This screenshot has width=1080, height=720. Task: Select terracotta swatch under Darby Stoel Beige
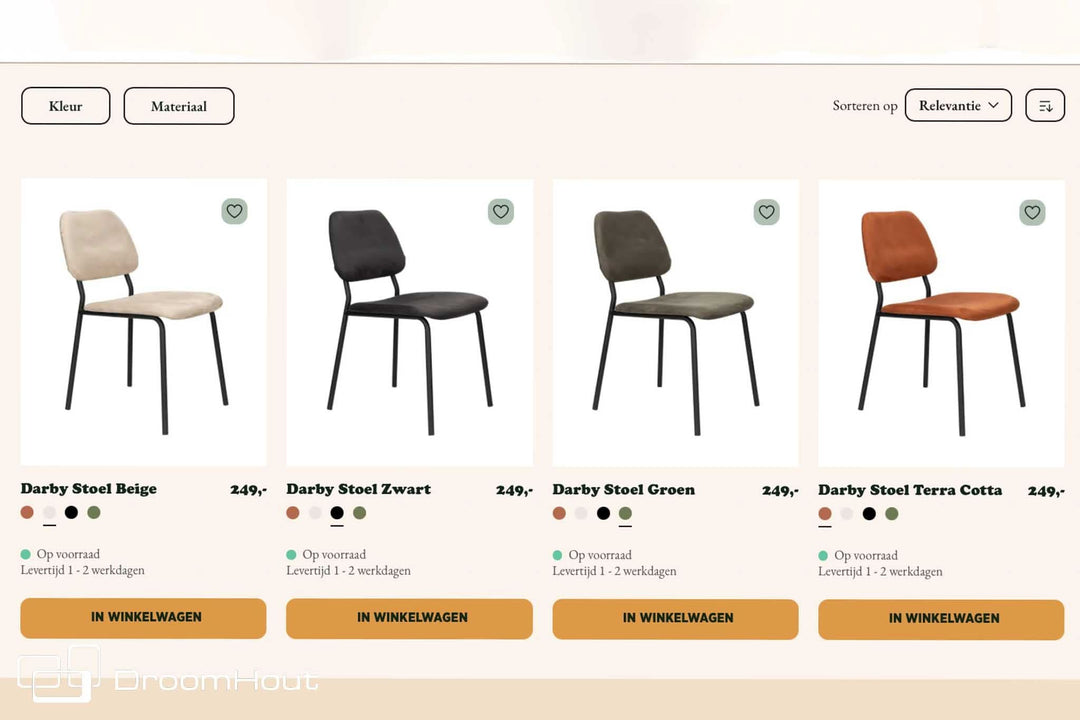tap(27, 512)
